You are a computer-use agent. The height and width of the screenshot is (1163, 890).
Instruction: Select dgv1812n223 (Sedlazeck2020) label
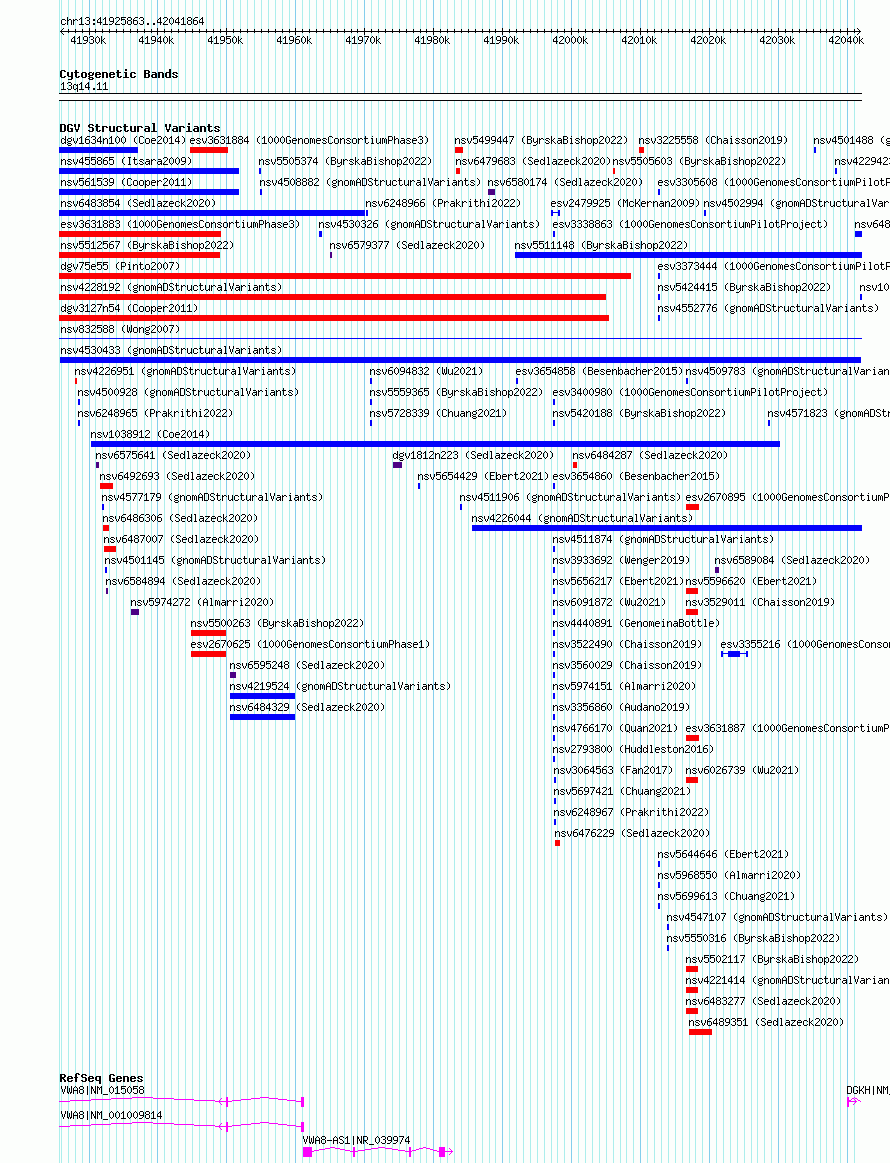pos(473,455)
